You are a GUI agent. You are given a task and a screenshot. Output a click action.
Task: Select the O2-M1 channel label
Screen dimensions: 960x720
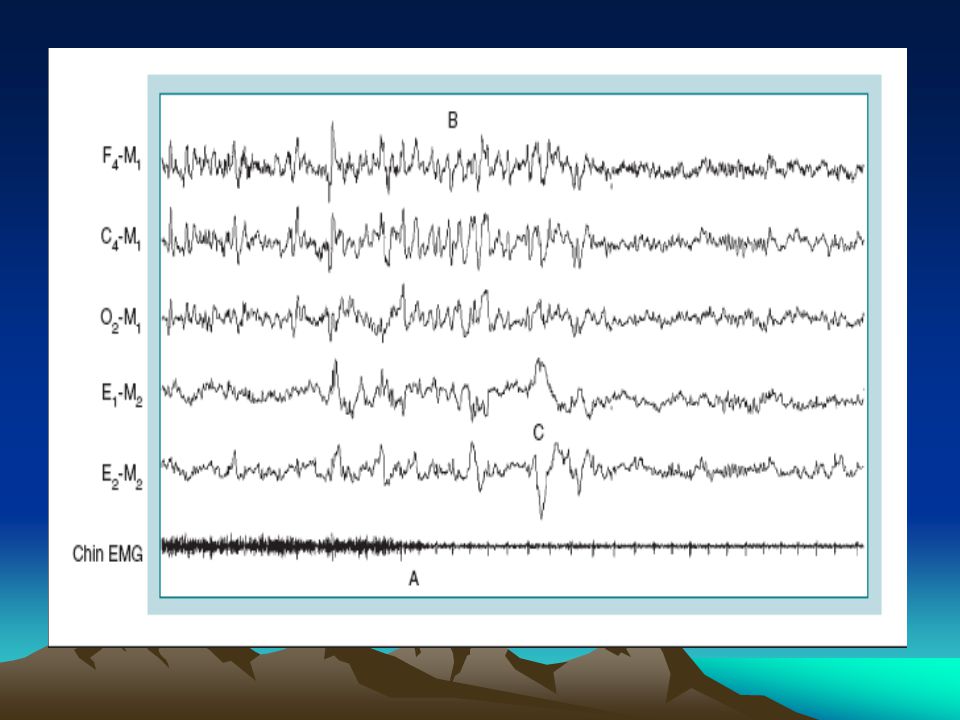tap(121, 320)
